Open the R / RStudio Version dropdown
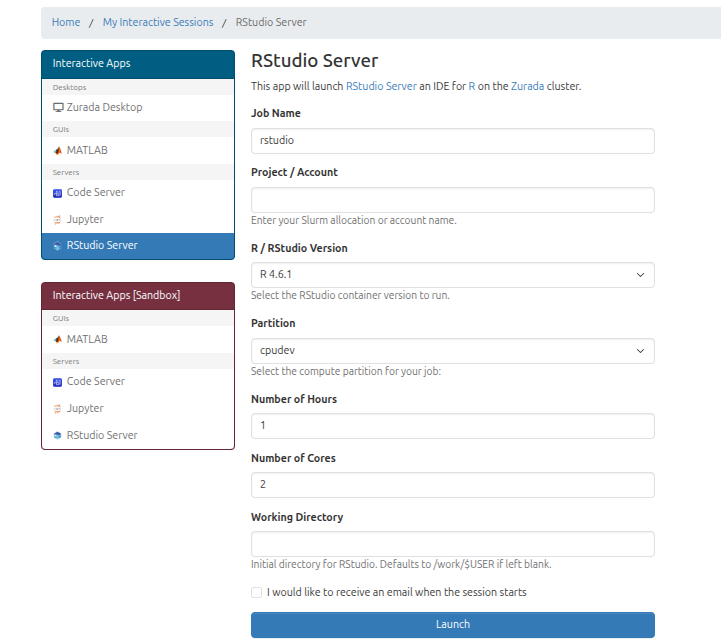721x644 pixels. tap(452, 275)
